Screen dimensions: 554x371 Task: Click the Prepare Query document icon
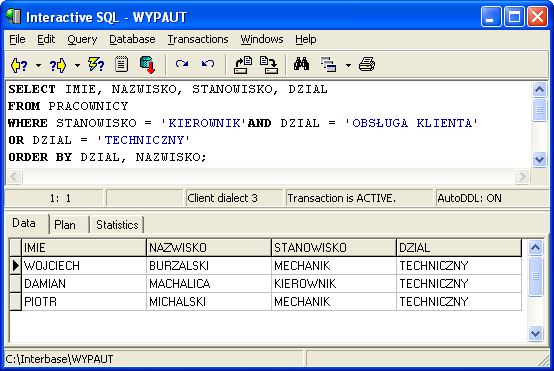coord(122,65)
